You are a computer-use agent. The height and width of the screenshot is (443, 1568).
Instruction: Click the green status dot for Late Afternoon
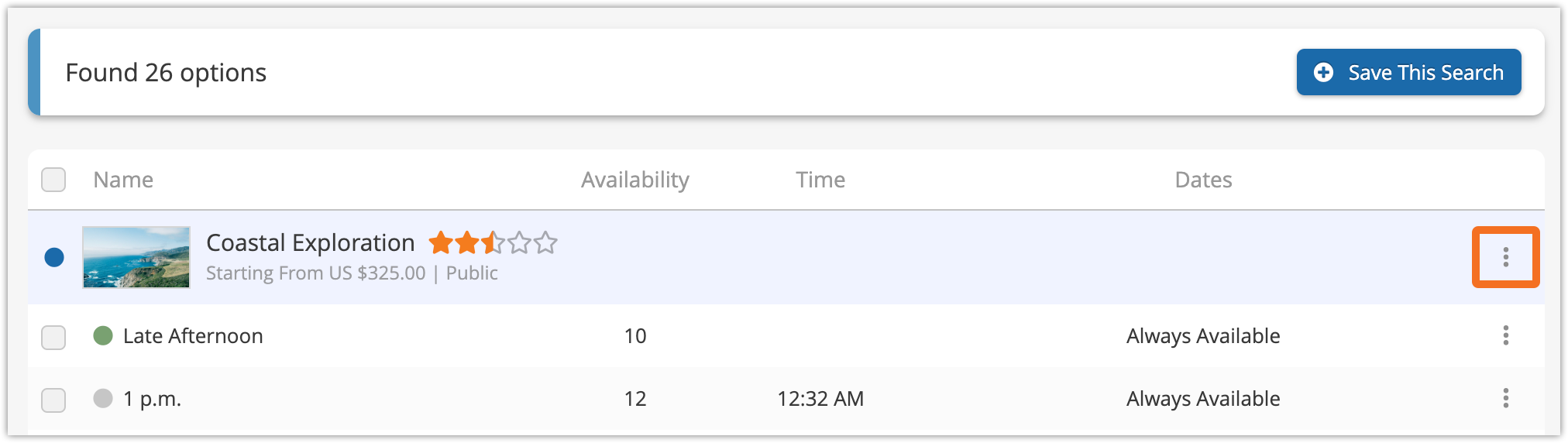pyautogui.click(x=103, y=335)
